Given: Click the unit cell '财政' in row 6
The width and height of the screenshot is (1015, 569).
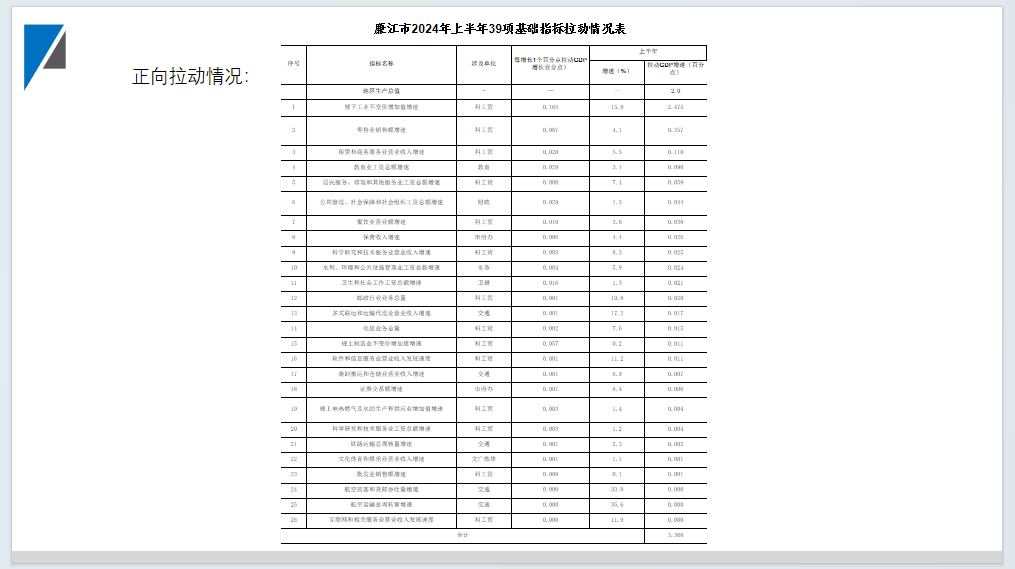Looking at the screenshot, I should tap(484, 203).
